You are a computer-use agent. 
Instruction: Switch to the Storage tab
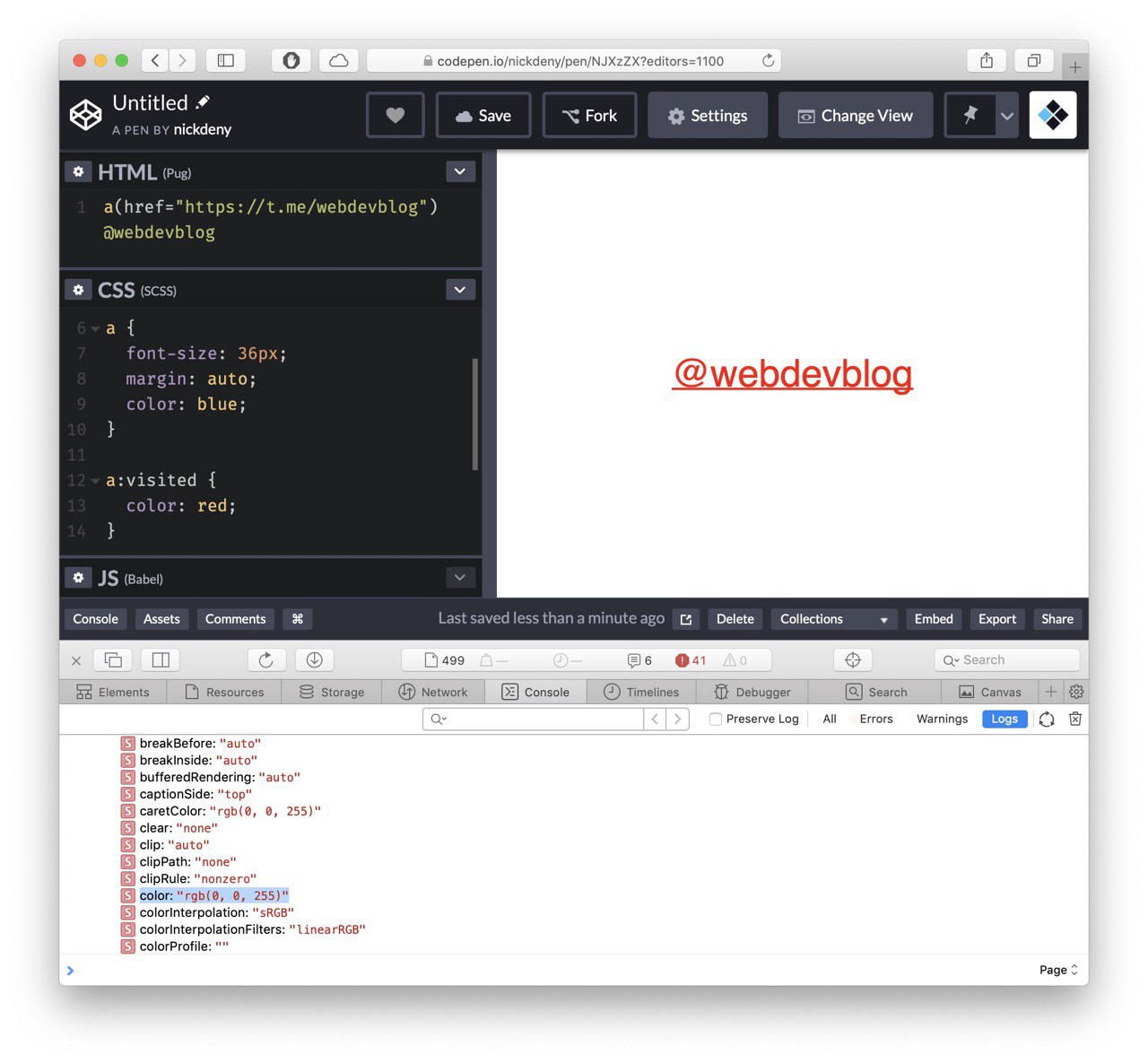click(332, 692)
